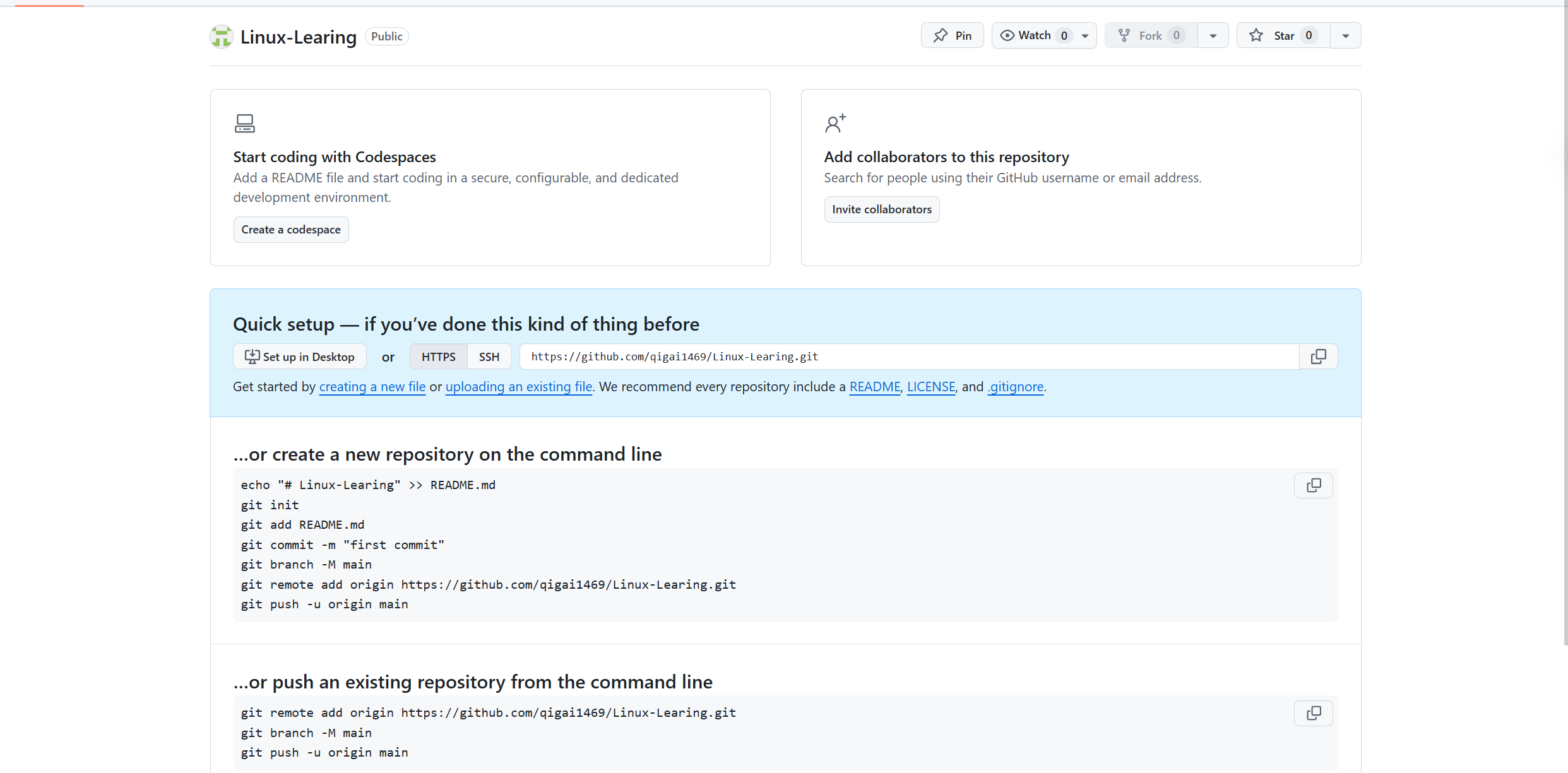Viewport: 1568px width, 773px height.
Task: Click the add collaborator person icon
Action: point(835,123)
